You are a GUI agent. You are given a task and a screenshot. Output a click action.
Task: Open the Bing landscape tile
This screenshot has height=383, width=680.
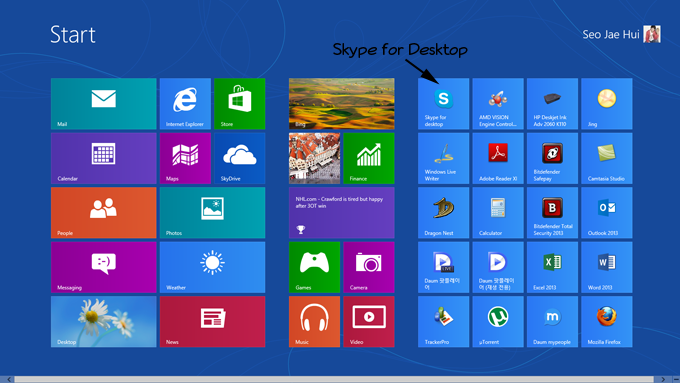pyautogui.click(x=342, y=104)
